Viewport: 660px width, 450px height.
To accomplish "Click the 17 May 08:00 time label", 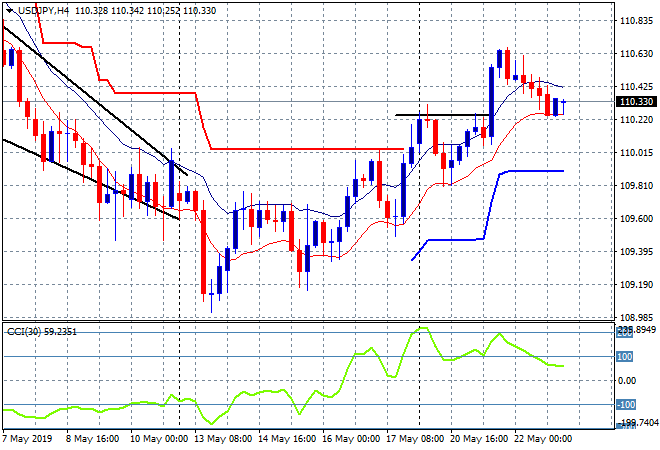I will pyautogui.click(x=415, y=439).
